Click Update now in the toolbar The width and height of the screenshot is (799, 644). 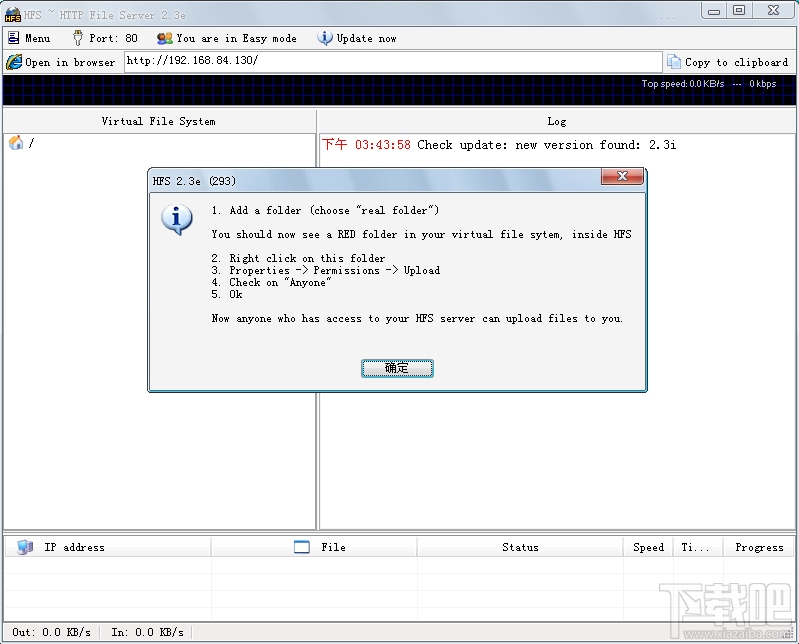pyautogui.click(x=357, y=38)
